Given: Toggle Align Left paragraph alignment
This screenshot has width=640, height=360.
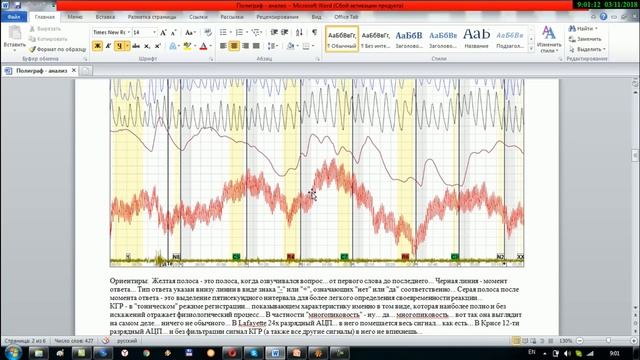Looking at the screenshot, I should click(223, 46).
